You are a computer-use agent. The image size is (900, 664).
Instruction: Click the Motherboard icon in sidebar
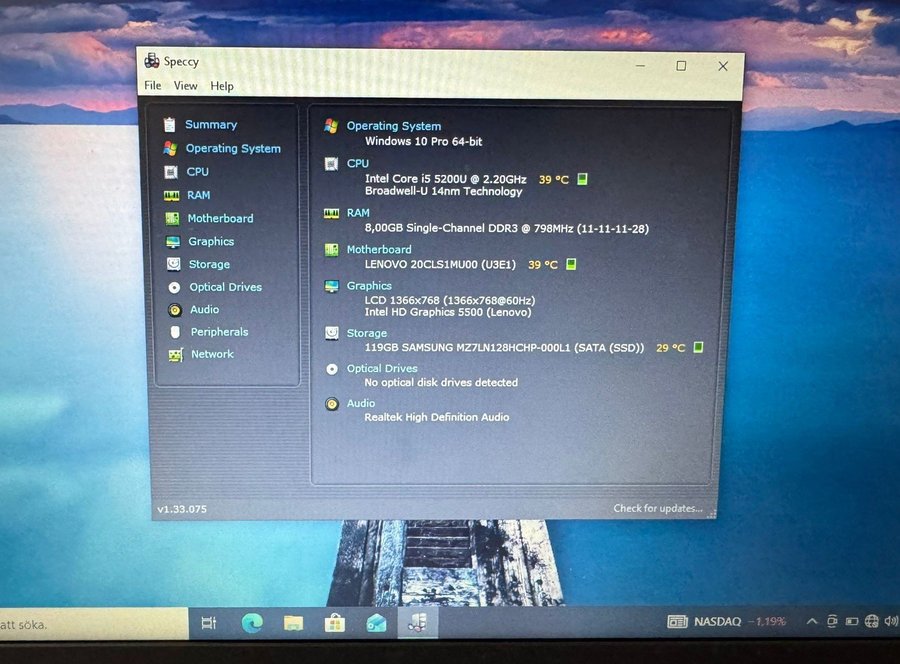(x=173, y=219)
